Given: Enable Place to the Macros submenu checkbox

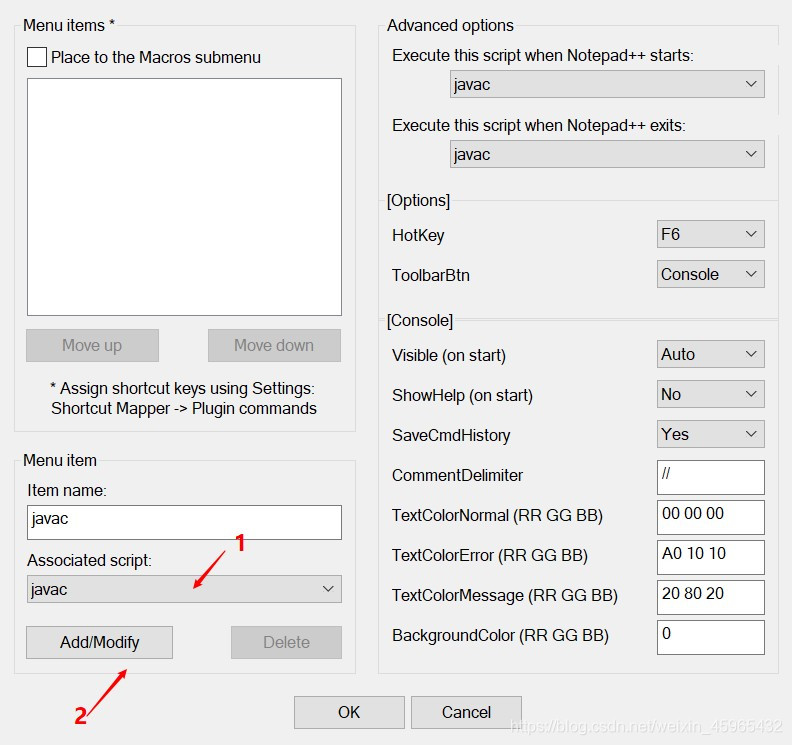Looking at the screenshot, I should pos(37,57).
